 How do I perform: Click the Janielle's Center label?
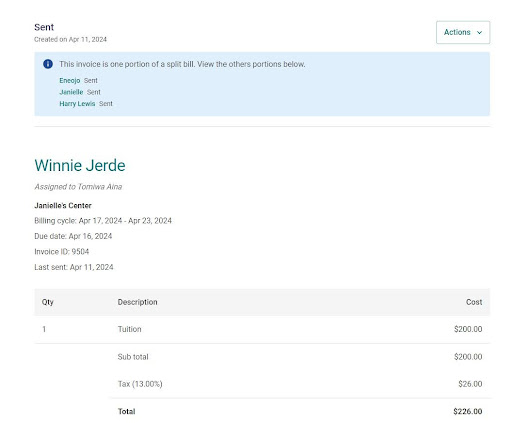pyautogui.click(x=63, y=205)
